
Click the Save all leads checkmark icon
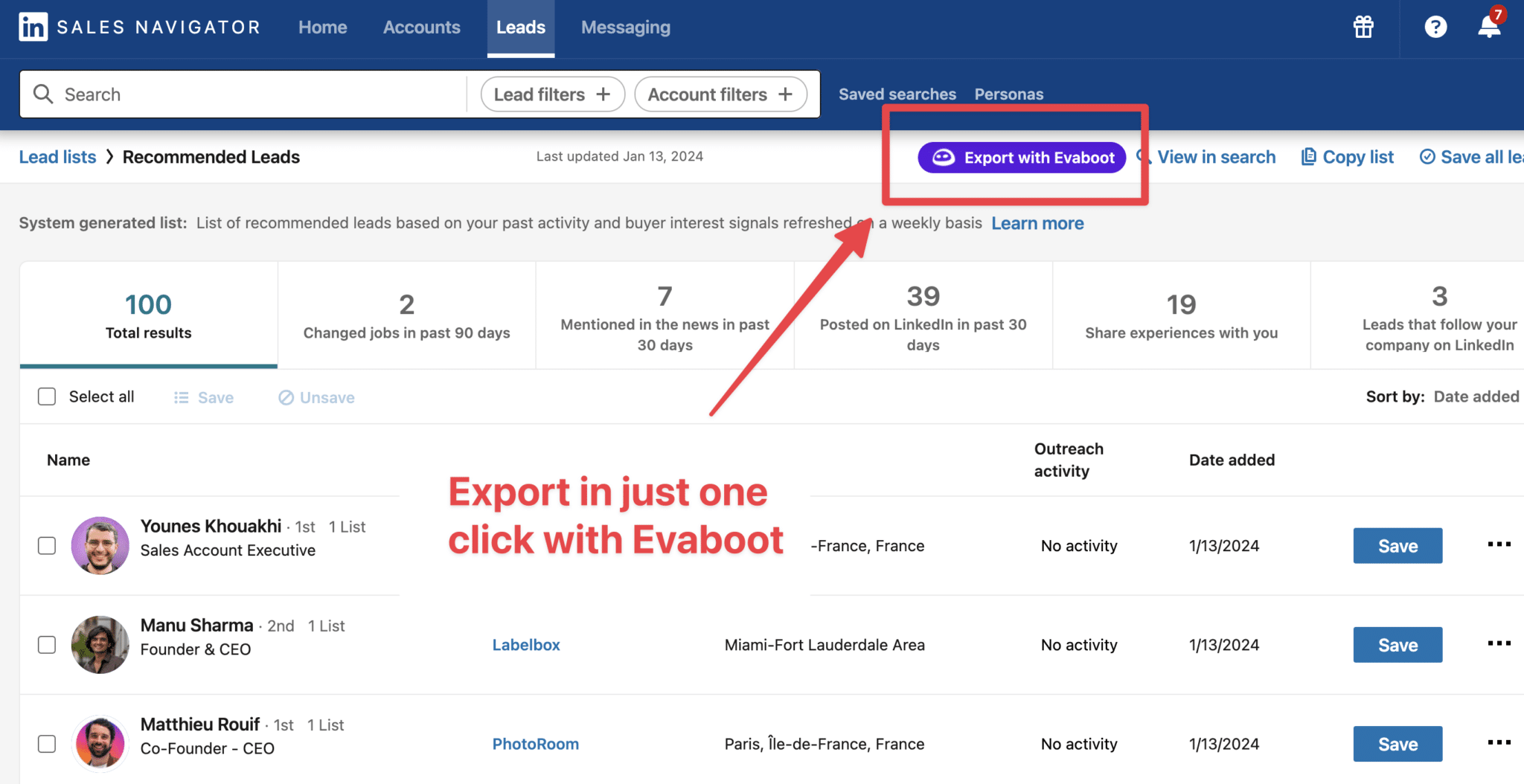pyautogui.click(x=1428, y=156)
